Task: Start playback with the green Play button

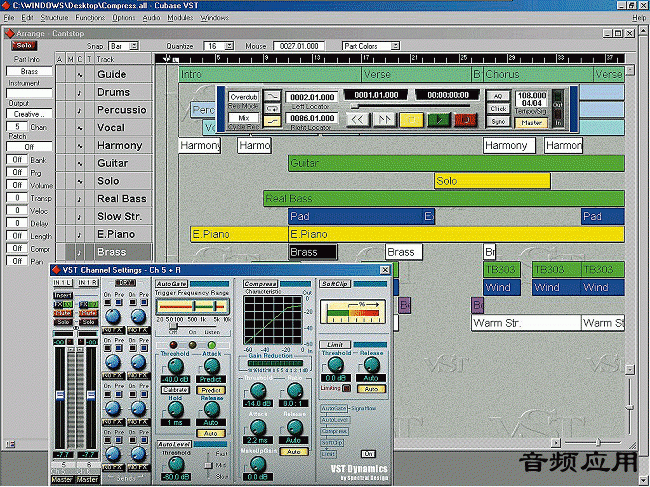Action: (x=439, y=120)
